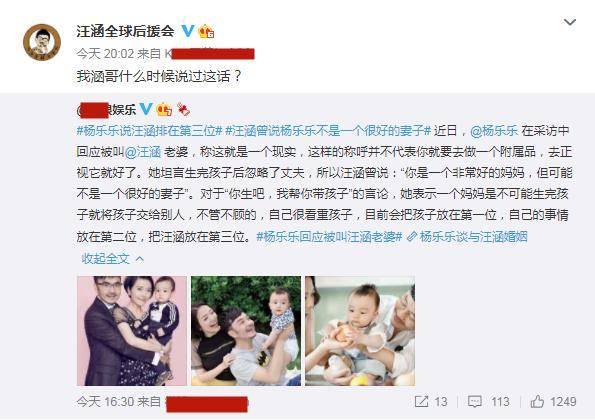Click the blue V verified badge beside 汪涵全球后援会
595x420 pixels.
188,31
